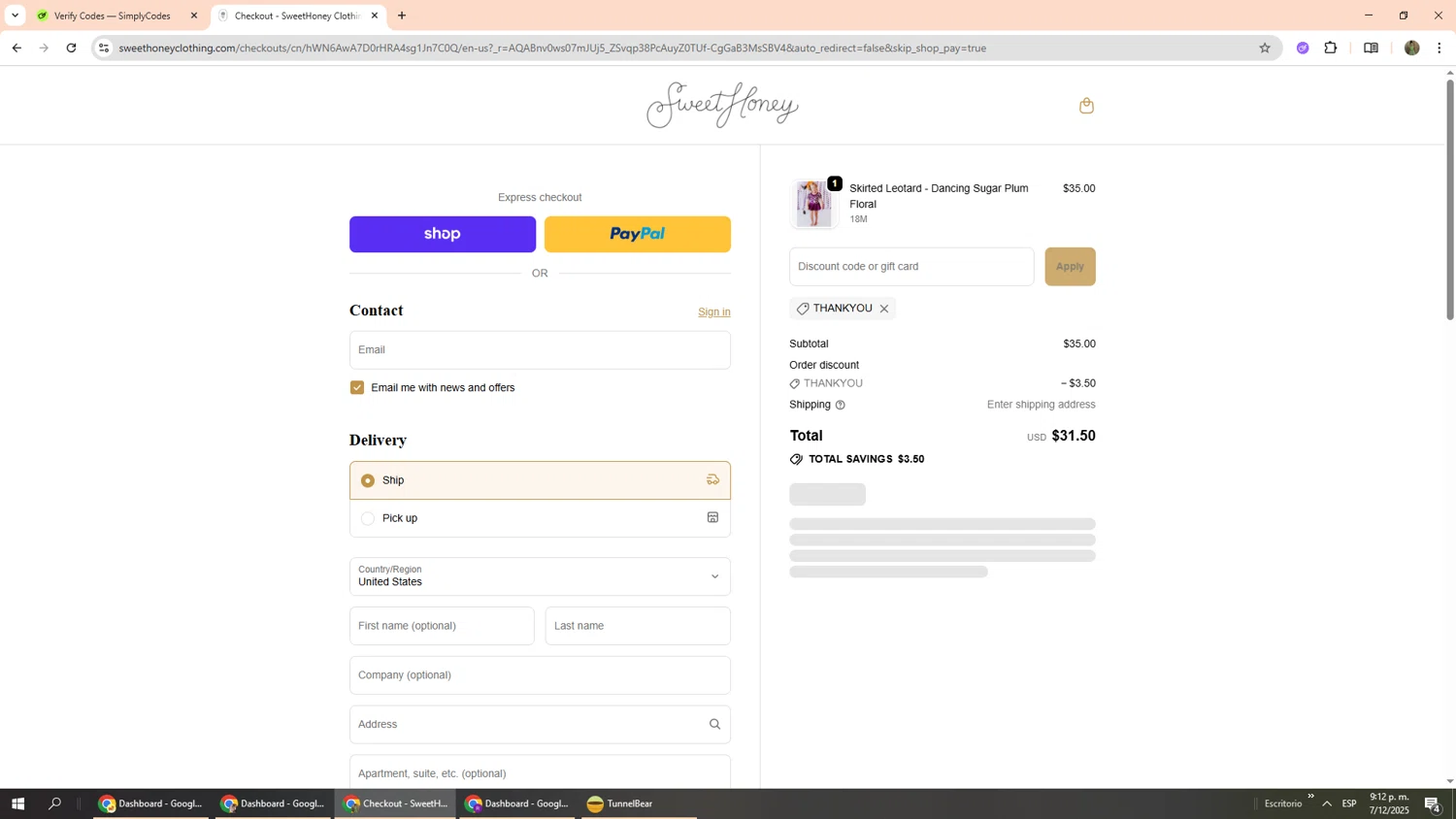This screenshot has width=1456, height=819.
Task: Open the notification center icon
Action: pos(1432,803)
